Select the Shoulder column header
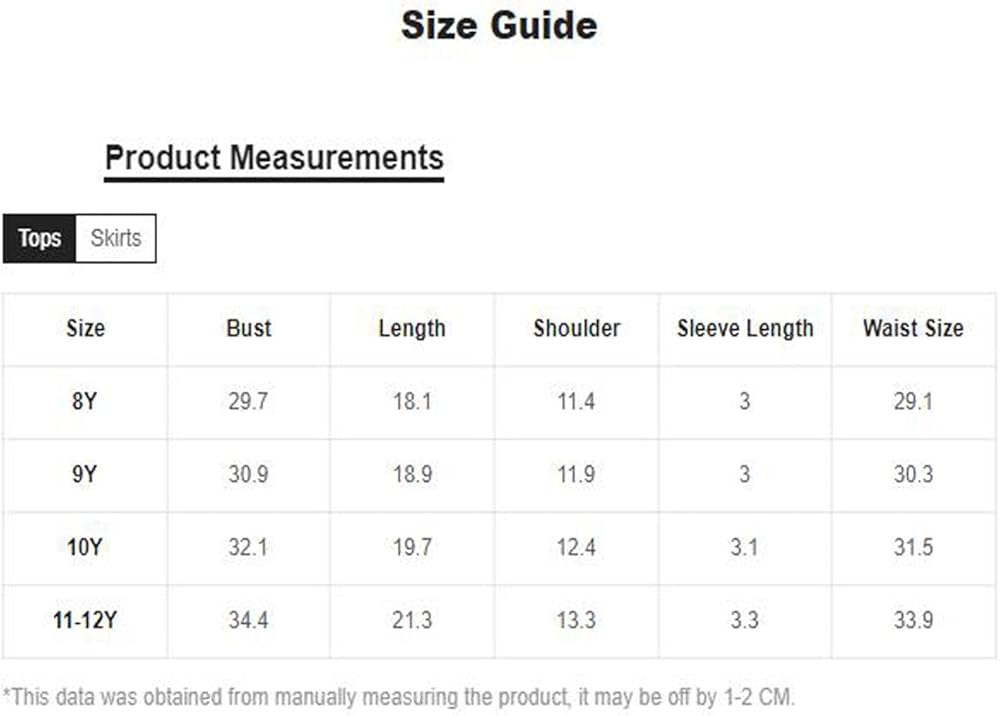This screenshot has width=1000, height=716. (x=577, y=328)
